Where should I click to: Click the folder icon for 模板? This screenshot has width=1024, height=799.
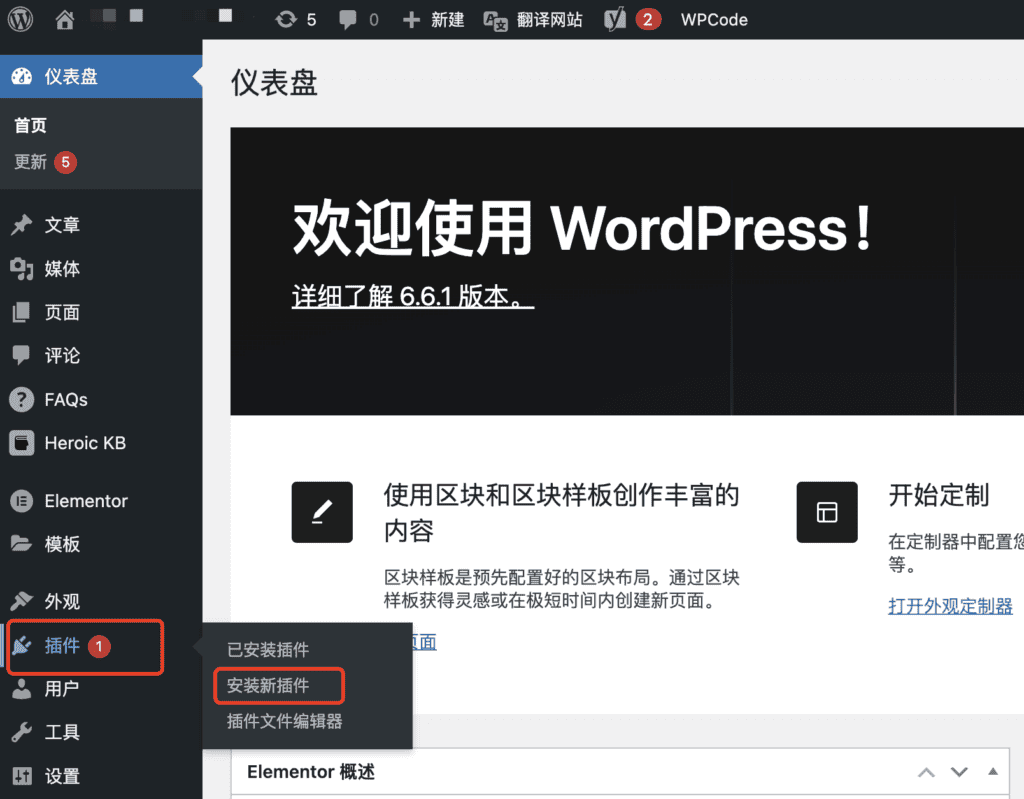[21, 544]
